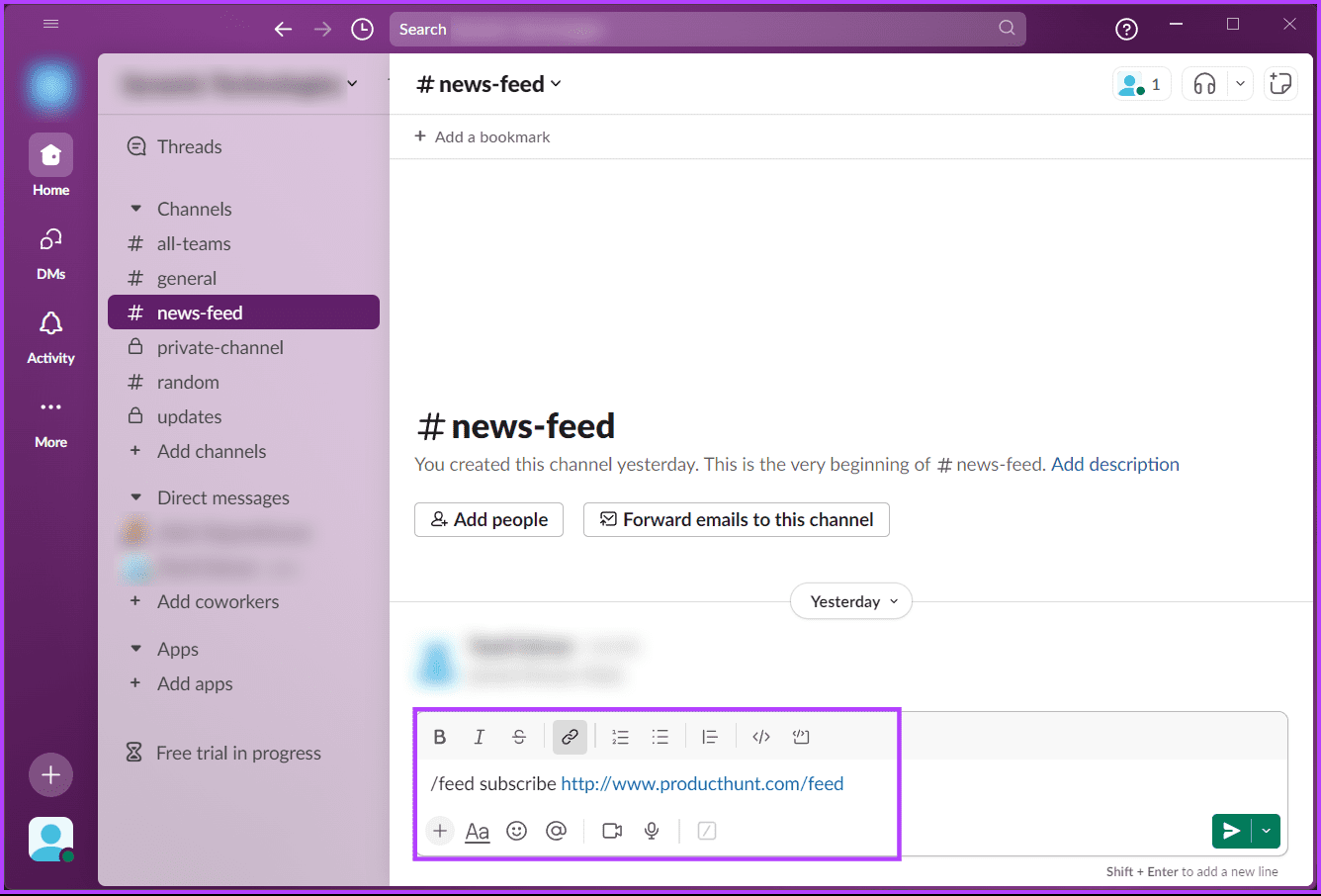Open the history clock icon
This screenshot has height=896, width=1321.
(363, 30)
